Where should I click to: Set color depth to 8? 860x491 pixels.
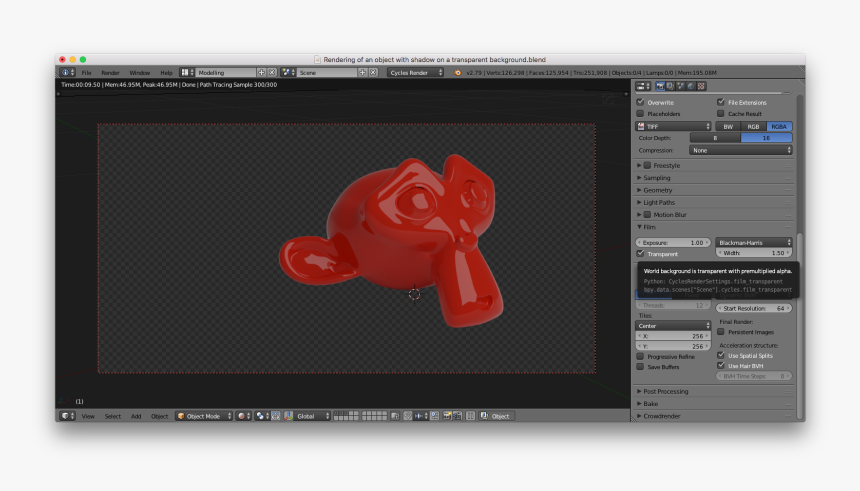(x=715, y=138)
